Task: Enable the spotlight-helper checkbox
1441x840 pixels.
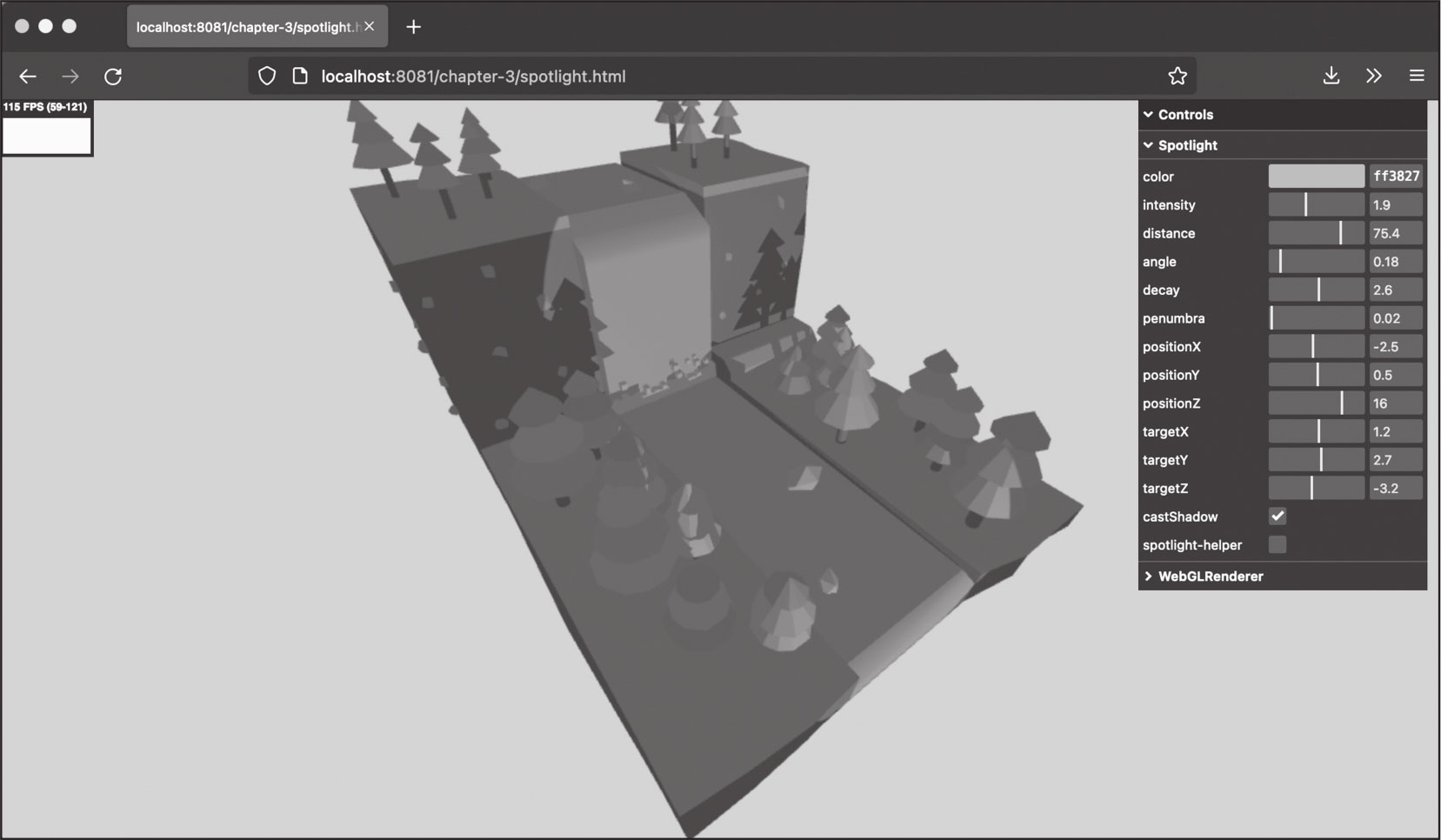Action: tap(1278, 545)
